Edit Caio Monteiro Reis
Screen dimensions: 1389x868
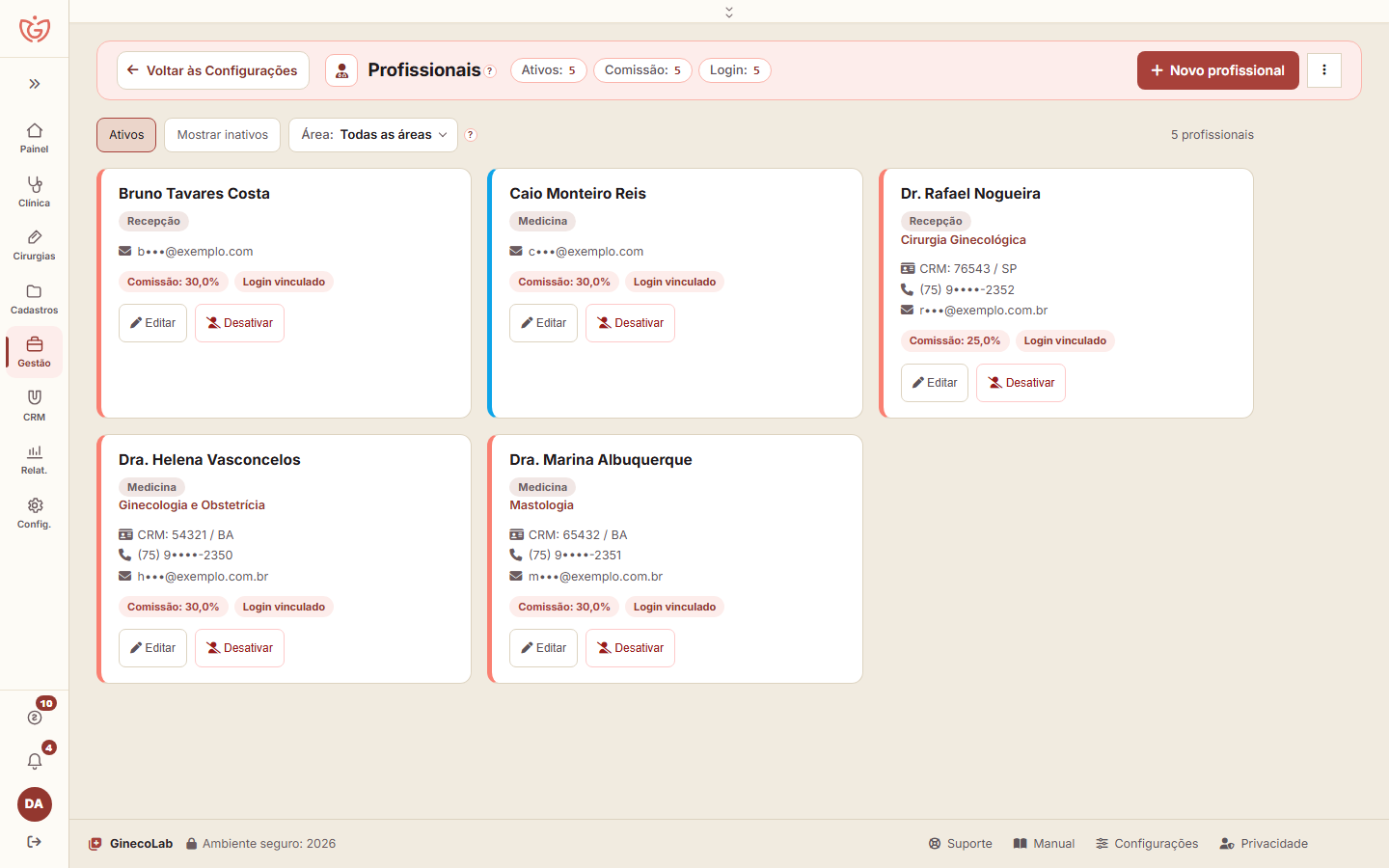[x=543, y=323]
